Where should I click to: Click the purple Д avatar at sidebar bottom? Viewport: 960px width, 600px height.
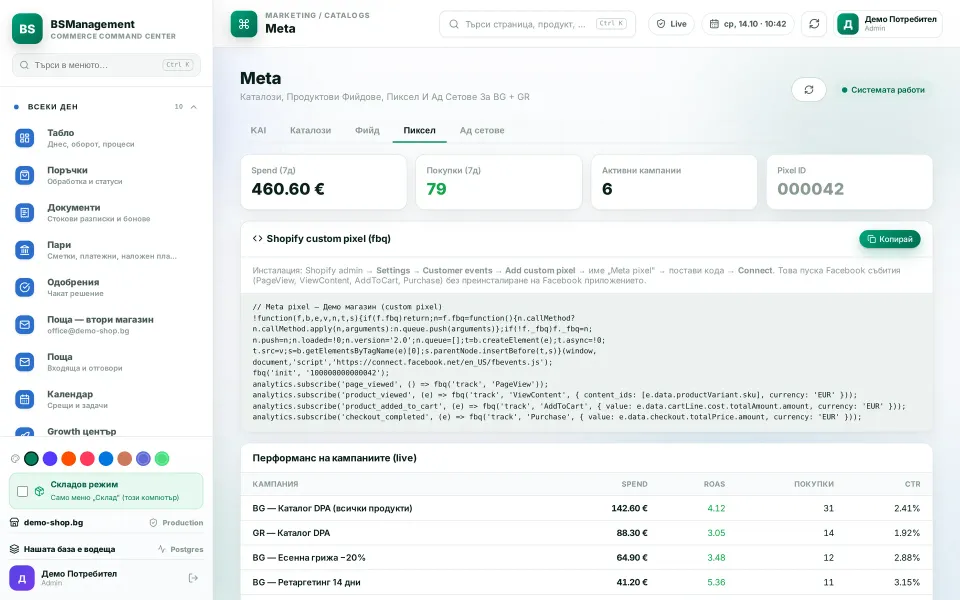[22, 578]
